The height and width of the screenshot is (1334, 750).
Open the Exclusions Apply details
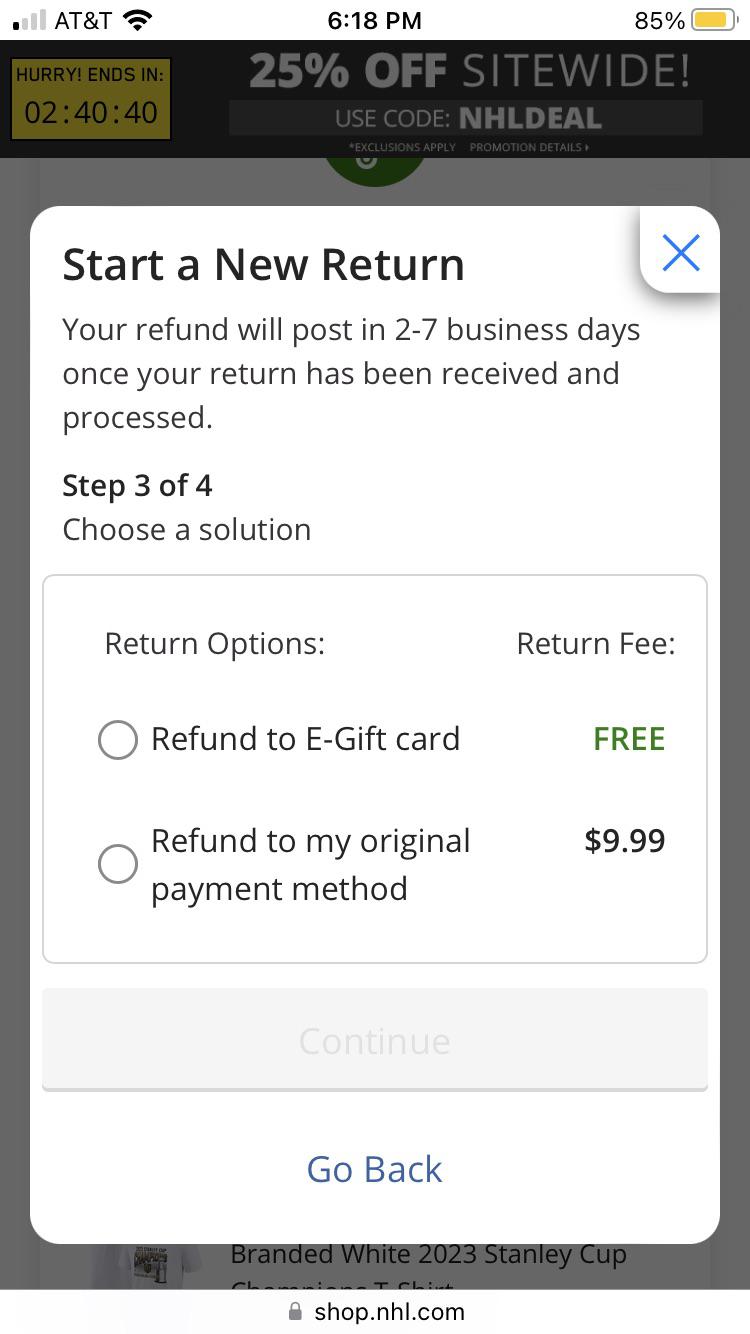point(401,146)
